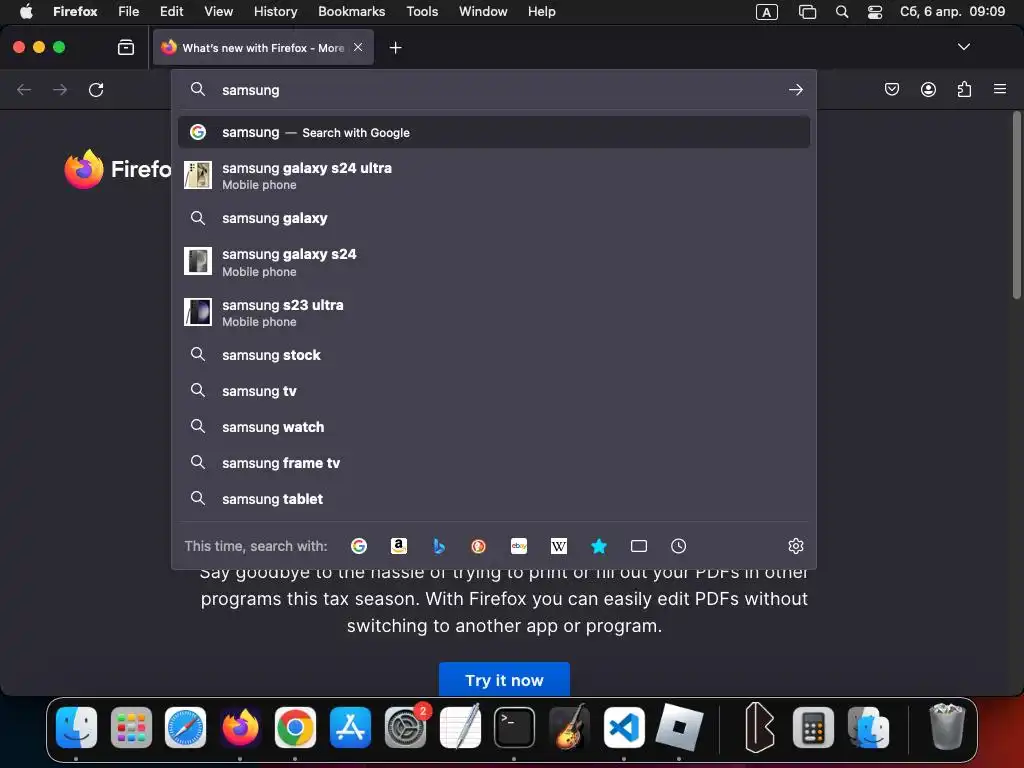Reload the current page
Screen dimensions: 1024x768
pos(96,89)
